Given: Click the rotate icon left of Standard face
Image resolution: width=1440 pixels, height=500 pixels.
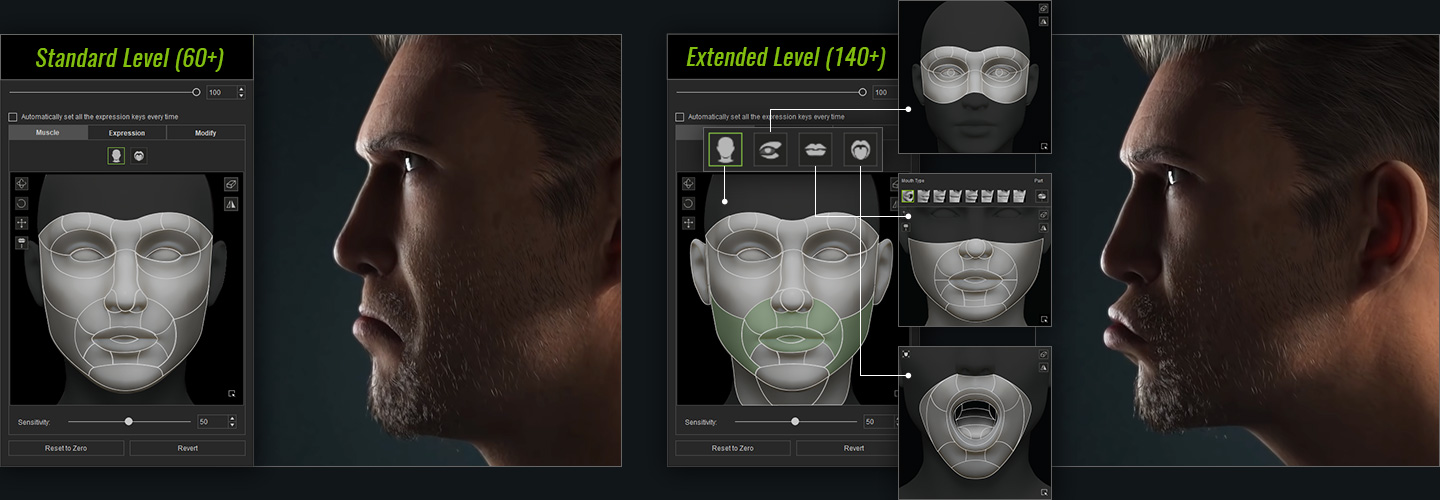Looking at the screenshot, I should [22, 203].
